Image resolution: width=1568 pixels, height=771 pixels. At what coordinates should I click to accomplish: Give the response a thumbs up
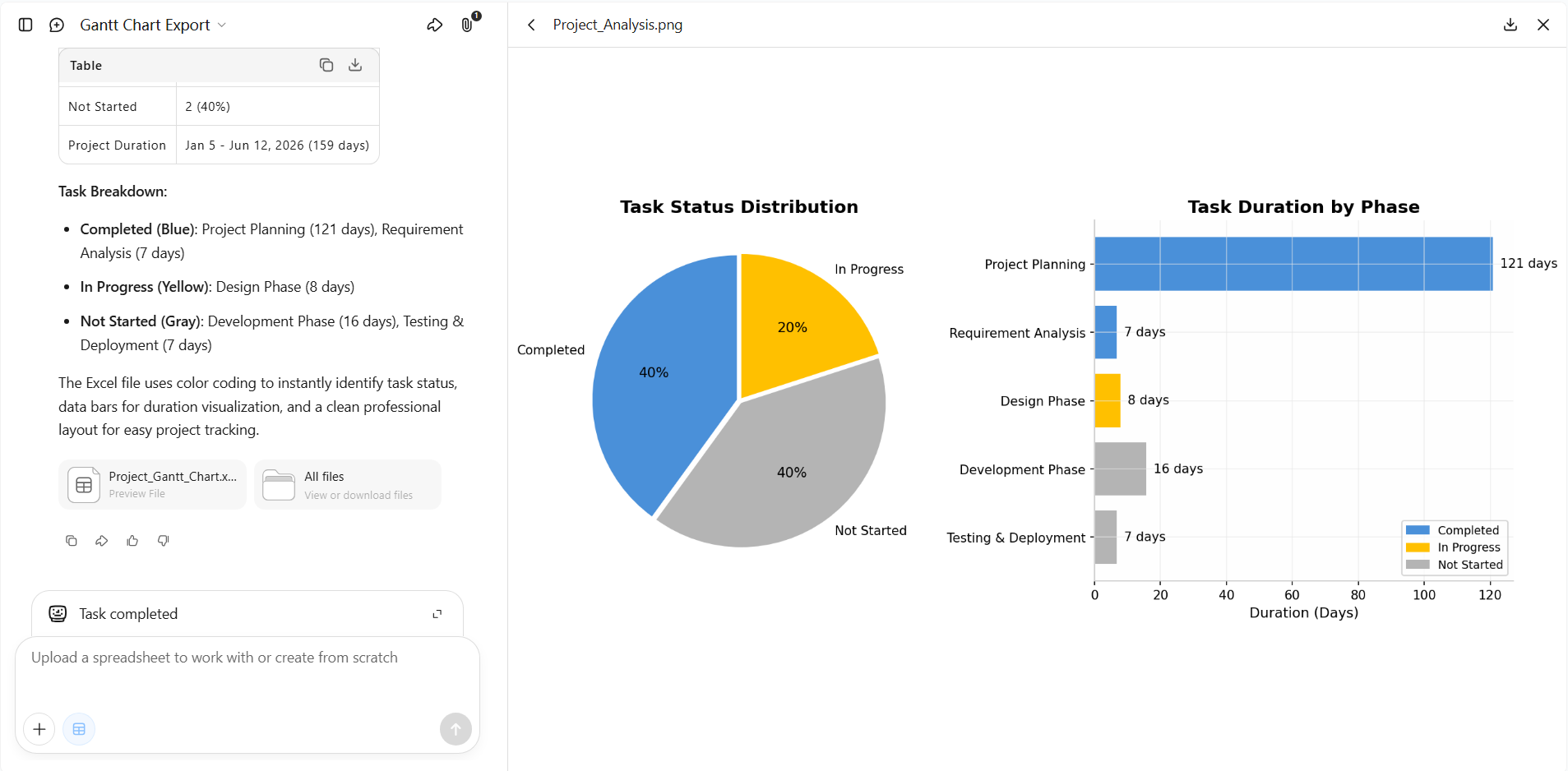pyautogui.click(x=132, y=540)
